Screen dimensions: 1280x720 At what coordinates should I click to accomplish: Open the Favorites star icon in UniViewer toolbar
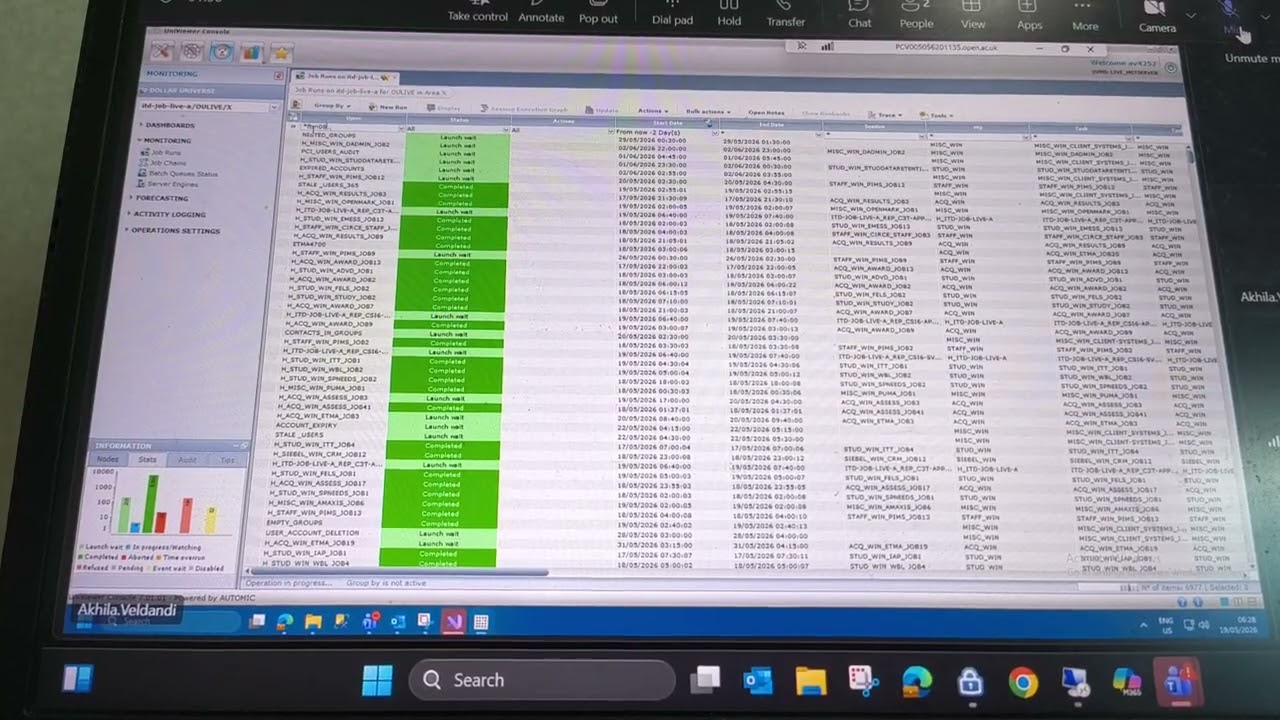281,53
